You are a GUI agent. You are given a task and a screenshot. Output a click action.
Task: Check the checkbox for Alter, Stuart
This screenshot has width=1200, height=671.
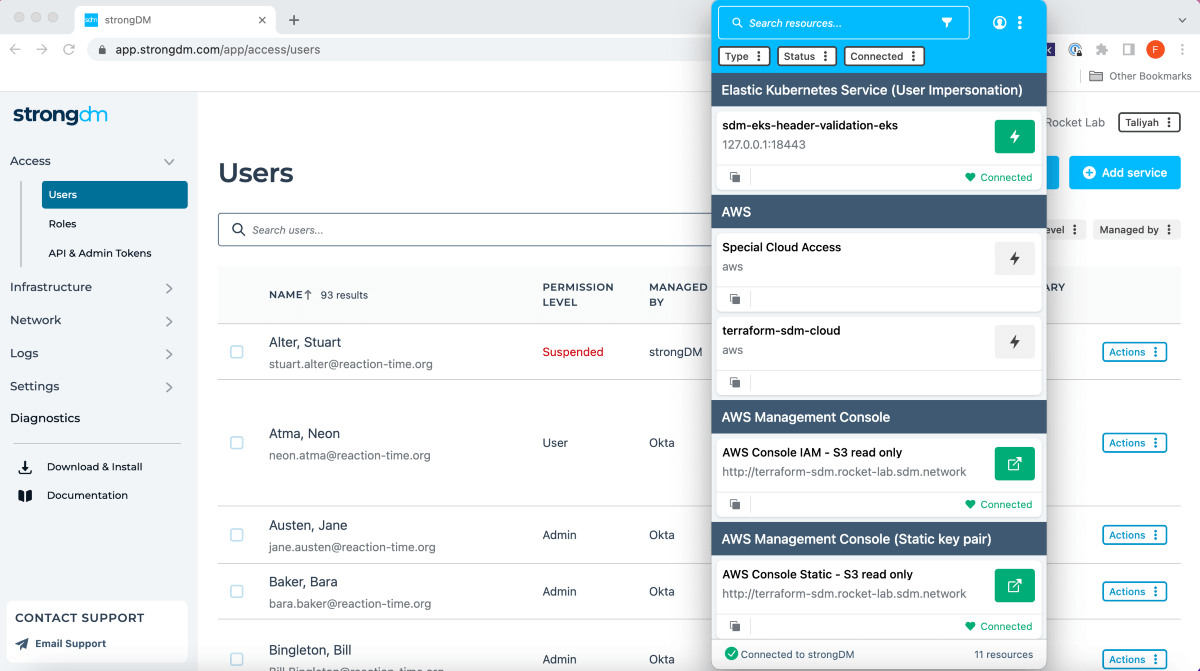[x=236, y=352]
